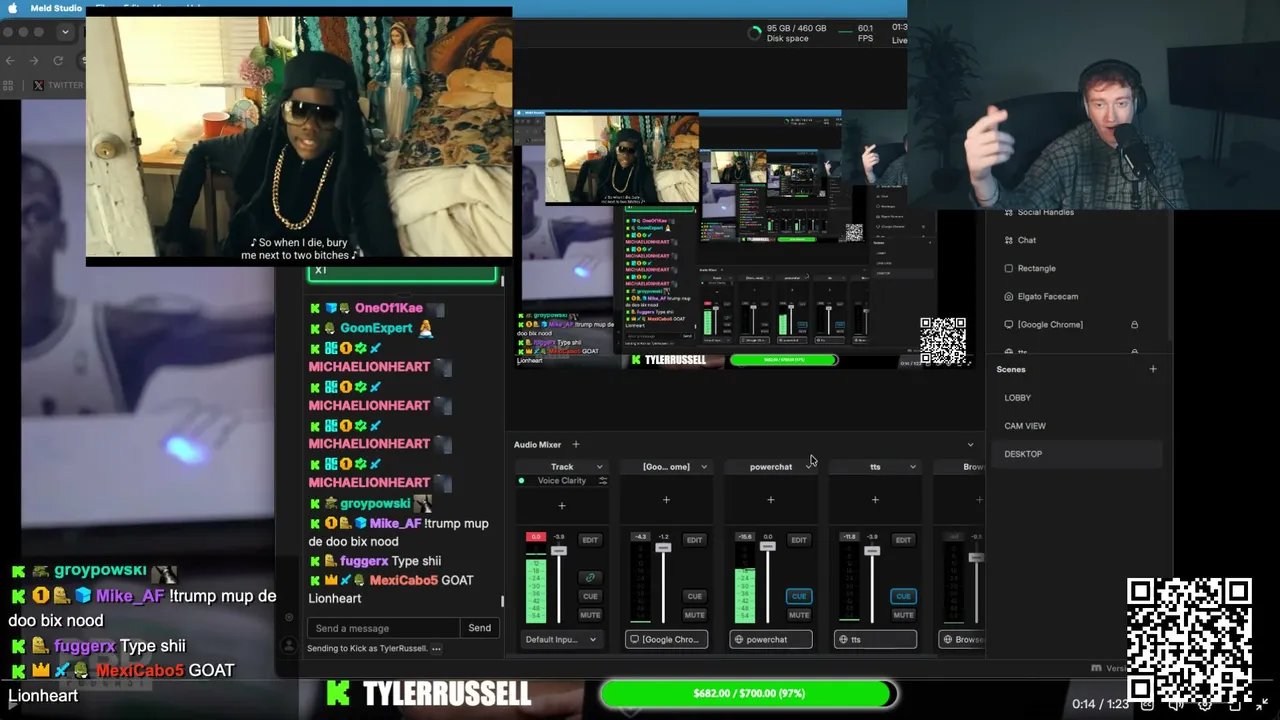This screenshot has width=1280, height=720.
Task: Send the chat message
Action: coord(480,628)
